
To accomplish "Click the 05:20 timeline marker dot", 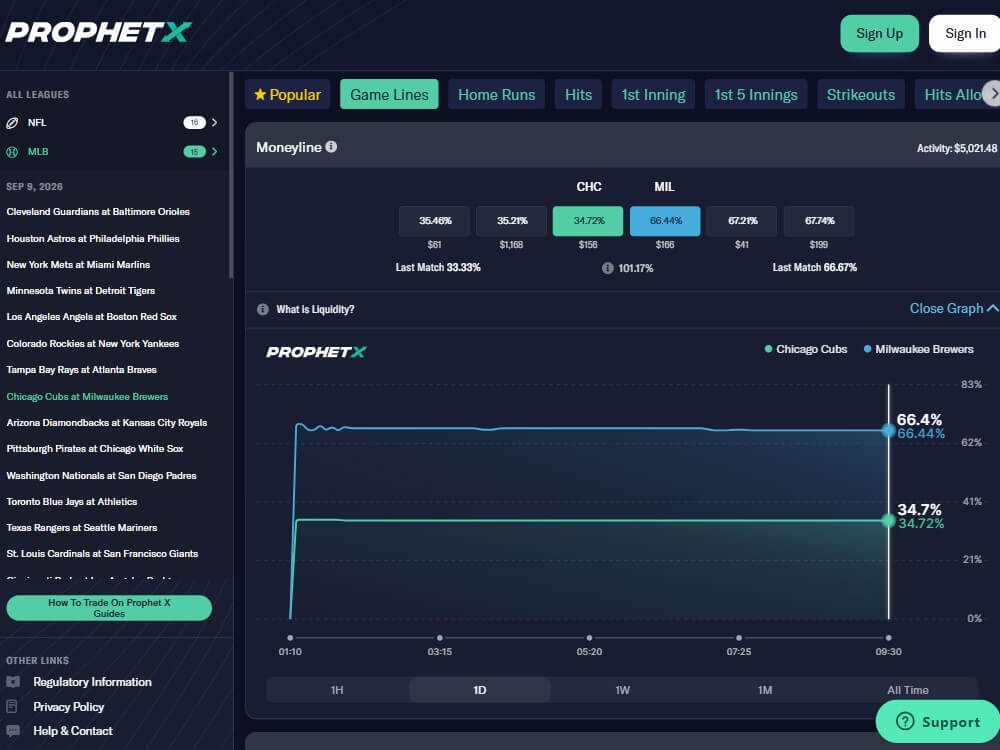I will pyautogui.click(x=589, y=638).
